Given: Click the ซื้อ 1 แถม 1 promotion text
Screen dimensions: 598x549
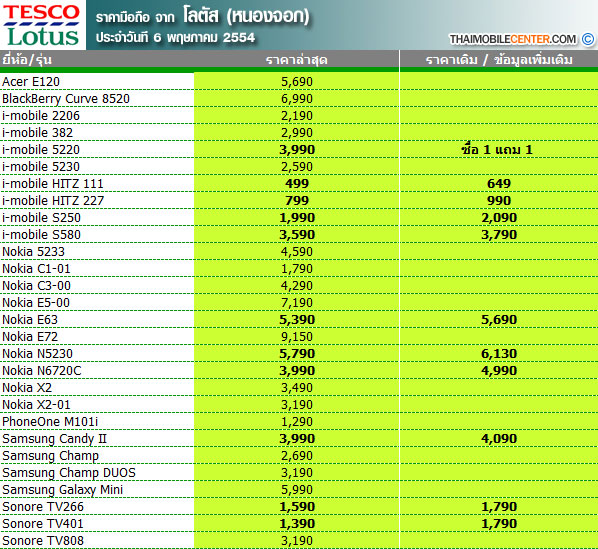Looking at the screenshot, I should pyautogui.click(x=497, y=149).
